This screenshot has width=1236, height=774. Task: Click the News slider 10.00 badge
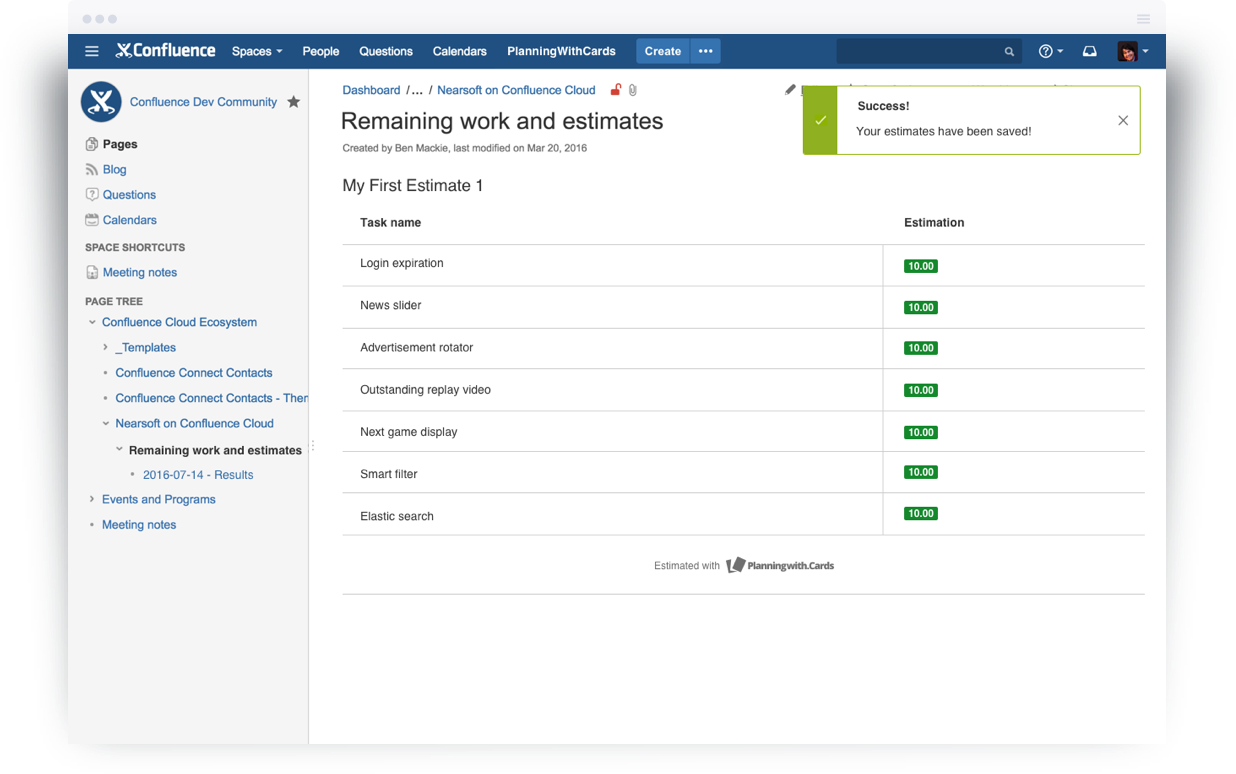920,307
